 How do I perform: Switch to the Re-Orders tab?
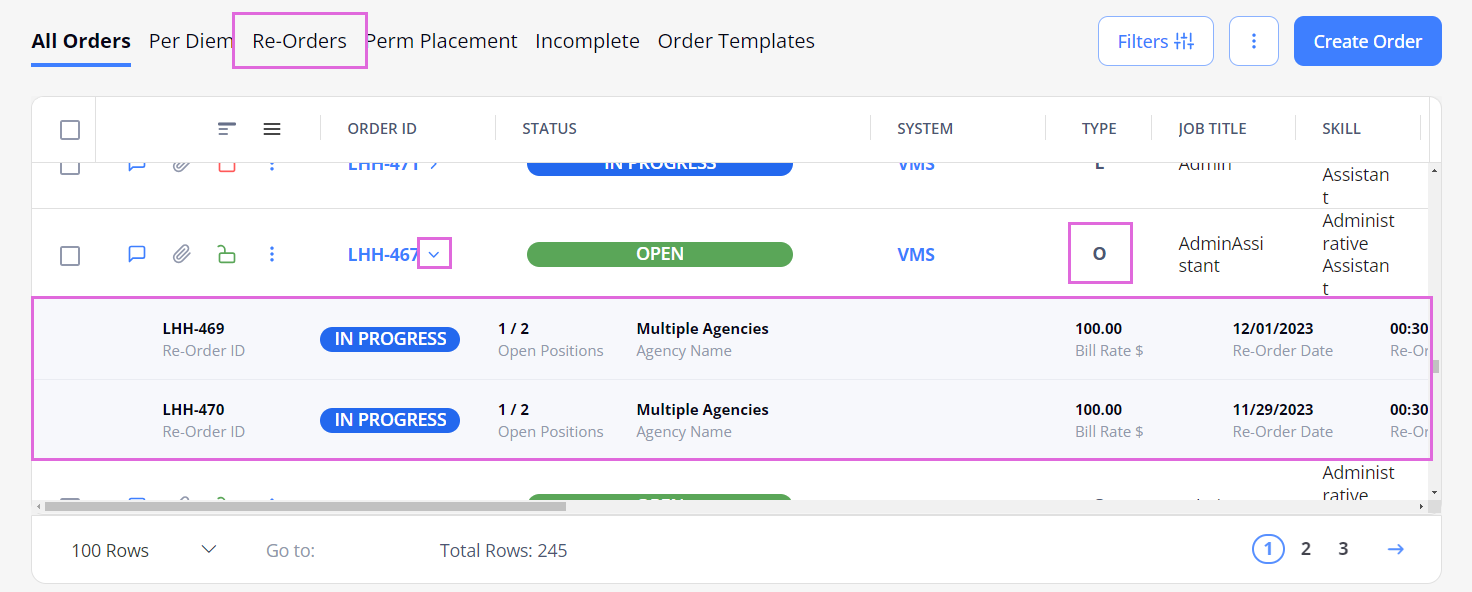(299, 41)
